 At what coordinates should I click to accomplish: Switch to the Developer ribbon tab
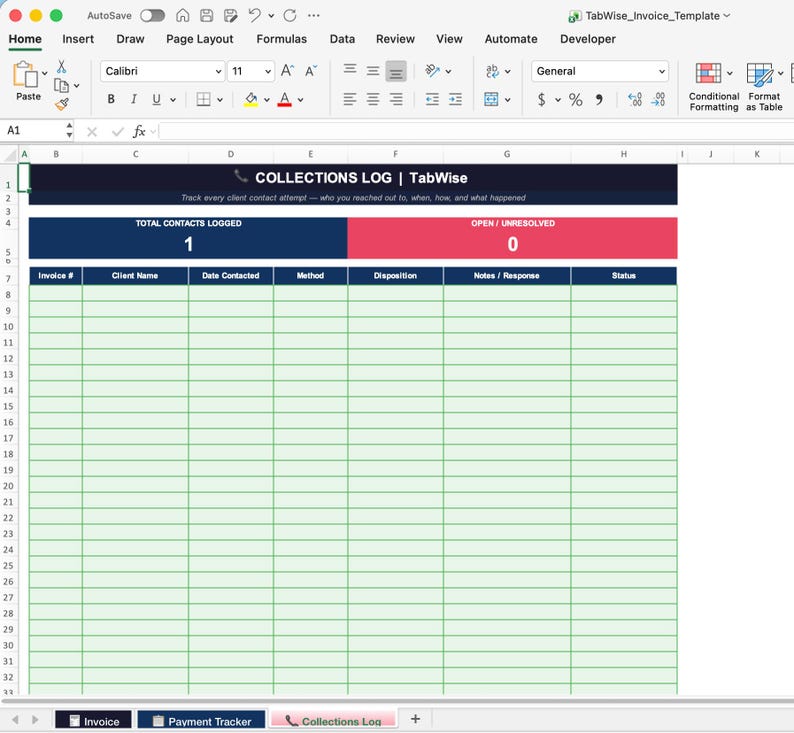[588, 39]
